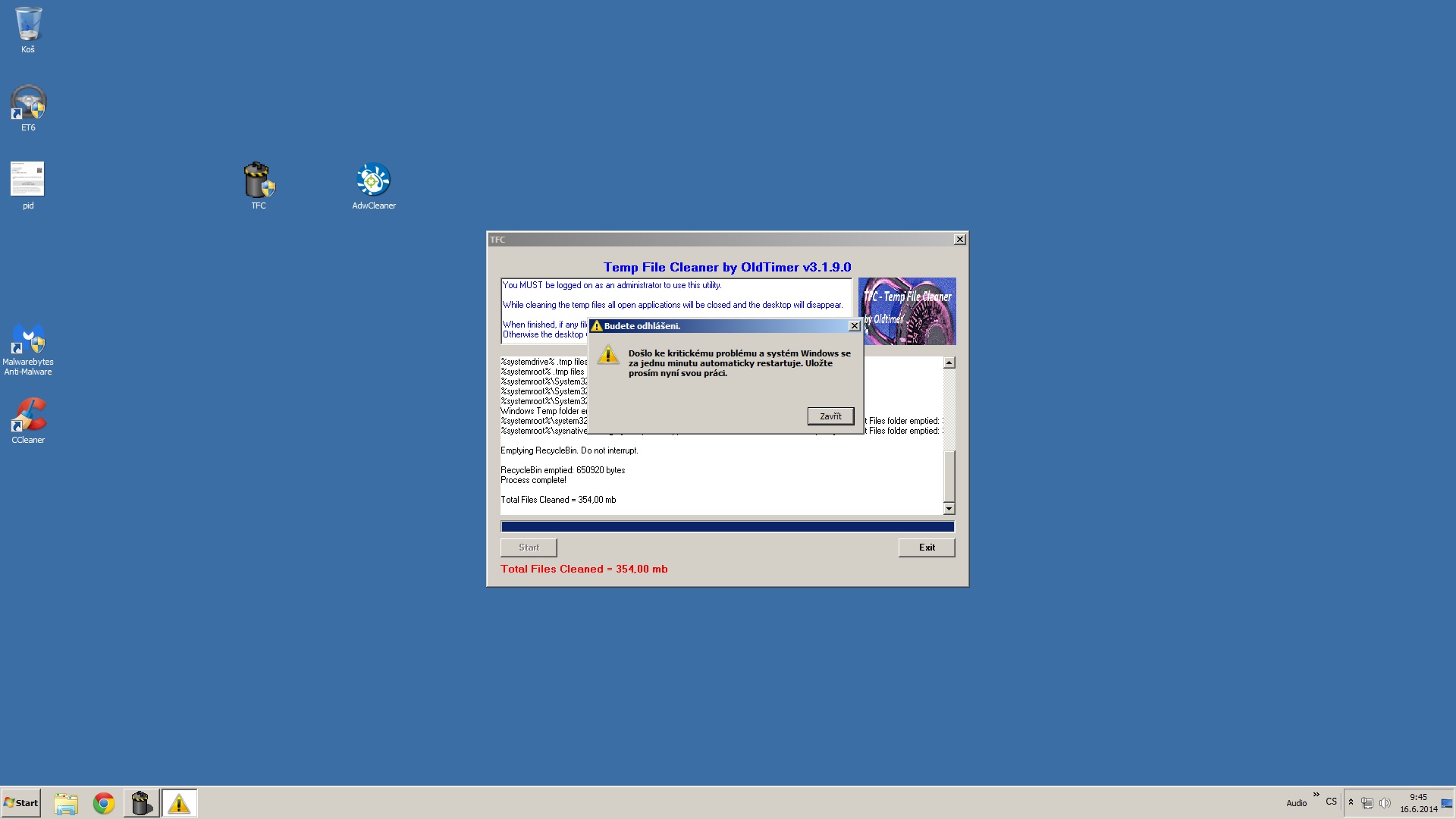The height and width of the screenshot is (819, 1456).
Task: Close the TFC window
Action: click(959, 240)
